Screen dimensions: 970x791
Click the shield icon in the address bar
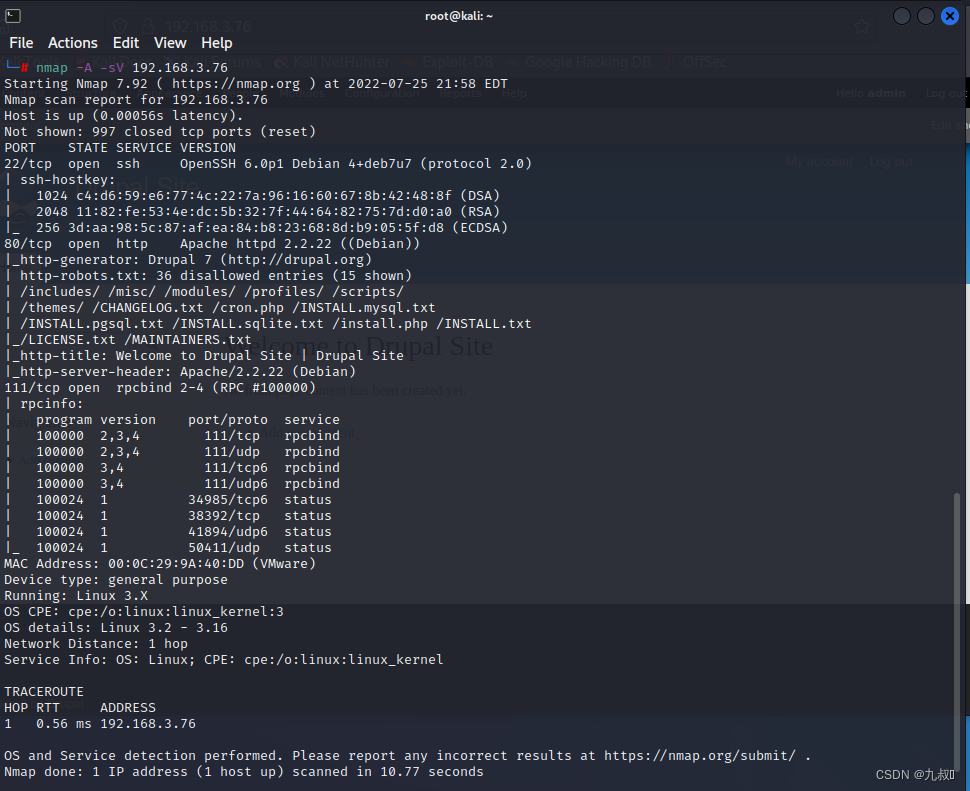(x=121, y=25)
